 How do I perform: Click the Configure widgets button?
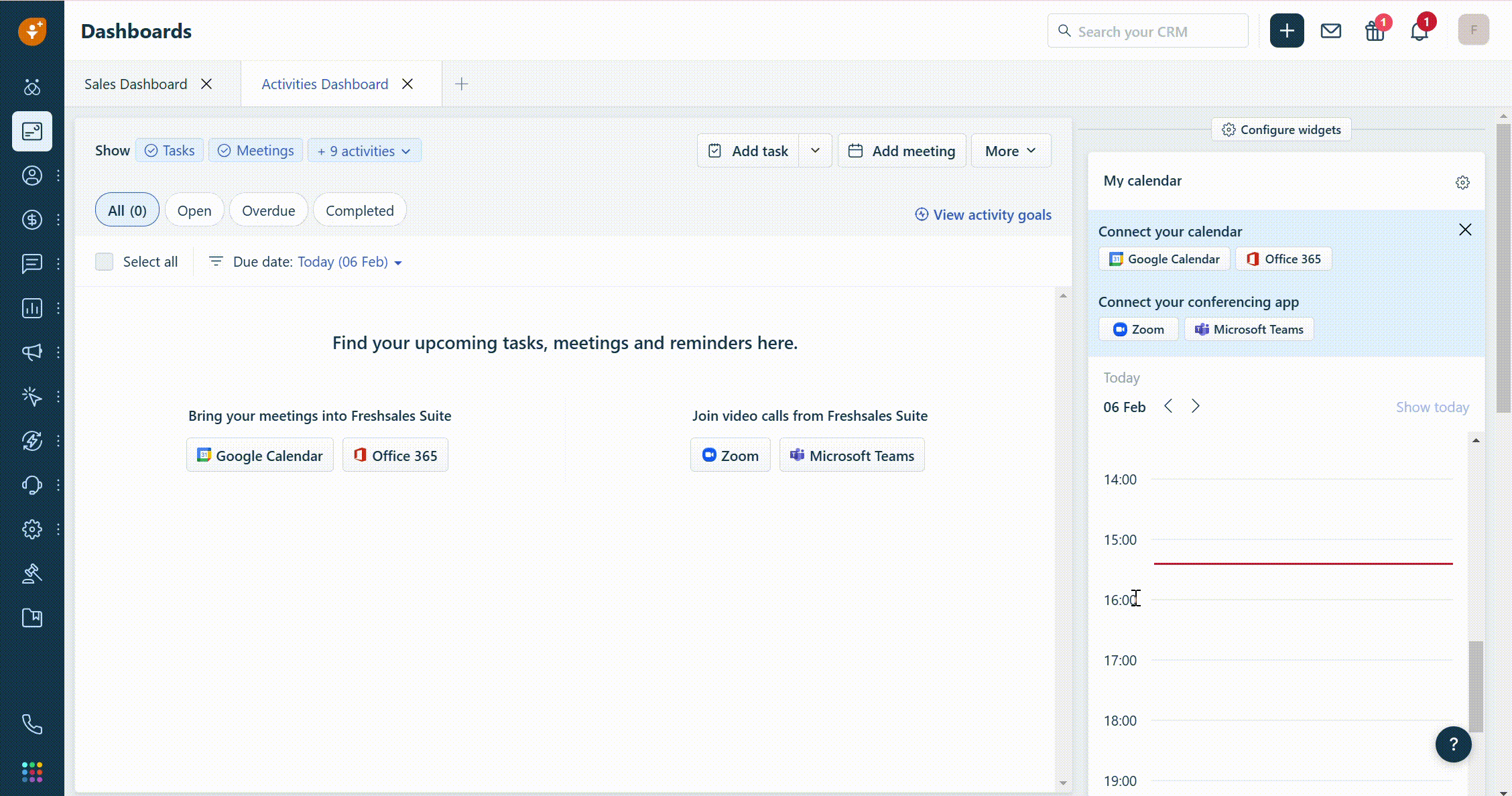[1281, 129]
